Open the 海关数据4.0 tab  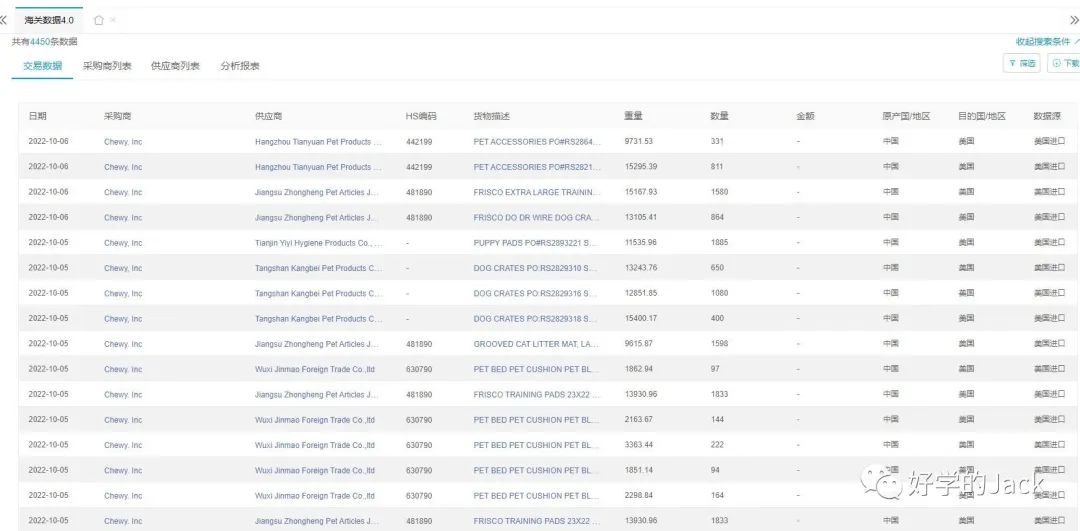coord(49,20)
